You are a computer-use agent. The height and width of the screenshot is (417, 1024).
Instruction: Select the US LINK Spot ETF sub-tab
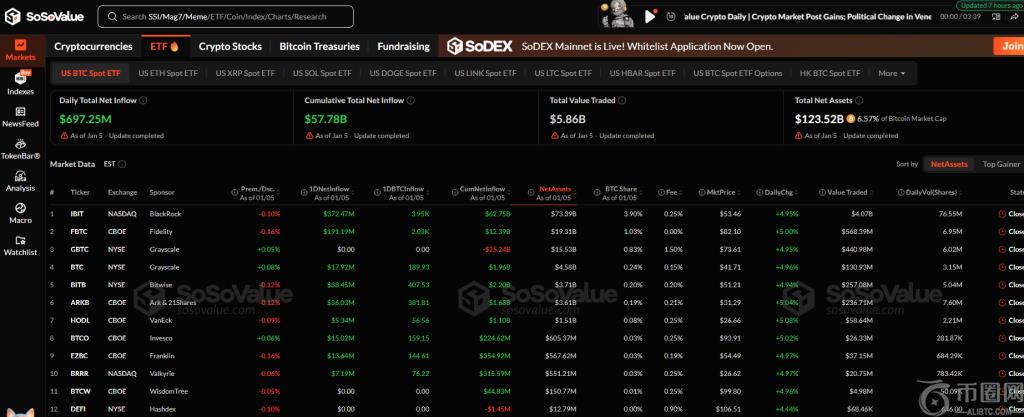(485, 73)
